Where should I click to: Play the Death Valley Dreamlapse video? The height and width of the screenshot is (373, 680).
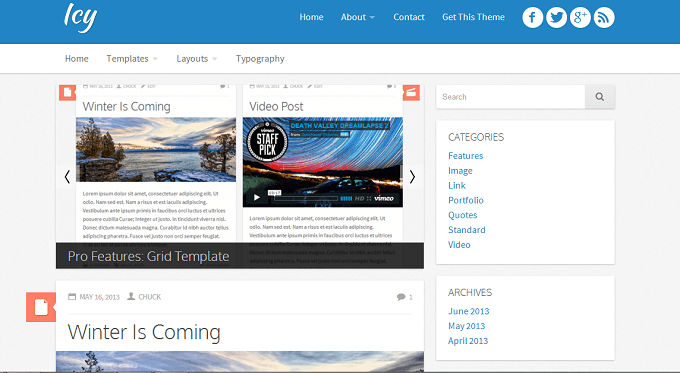coord(257,198)
